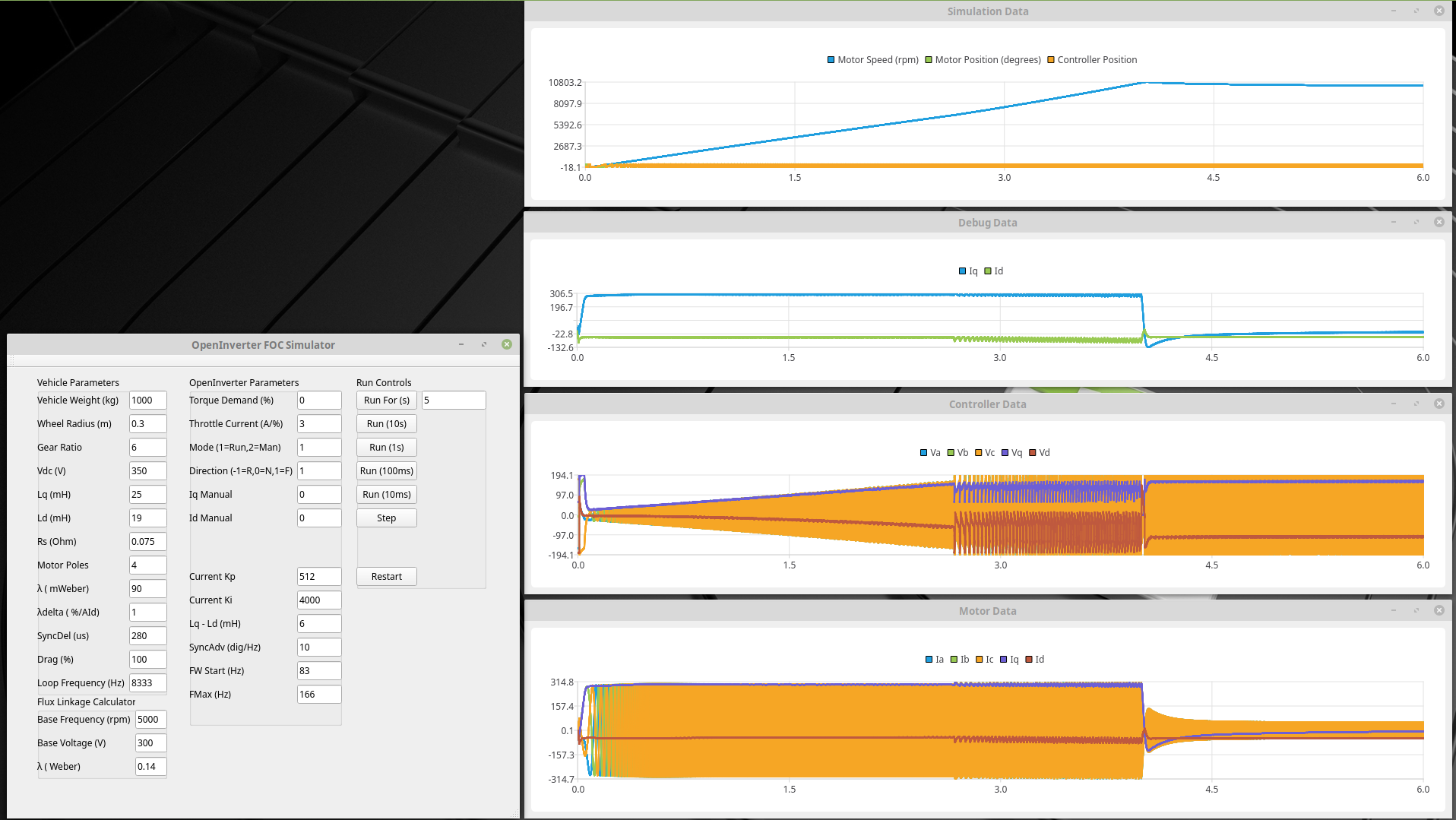Close the Controller Data window

pos(1439,404)
